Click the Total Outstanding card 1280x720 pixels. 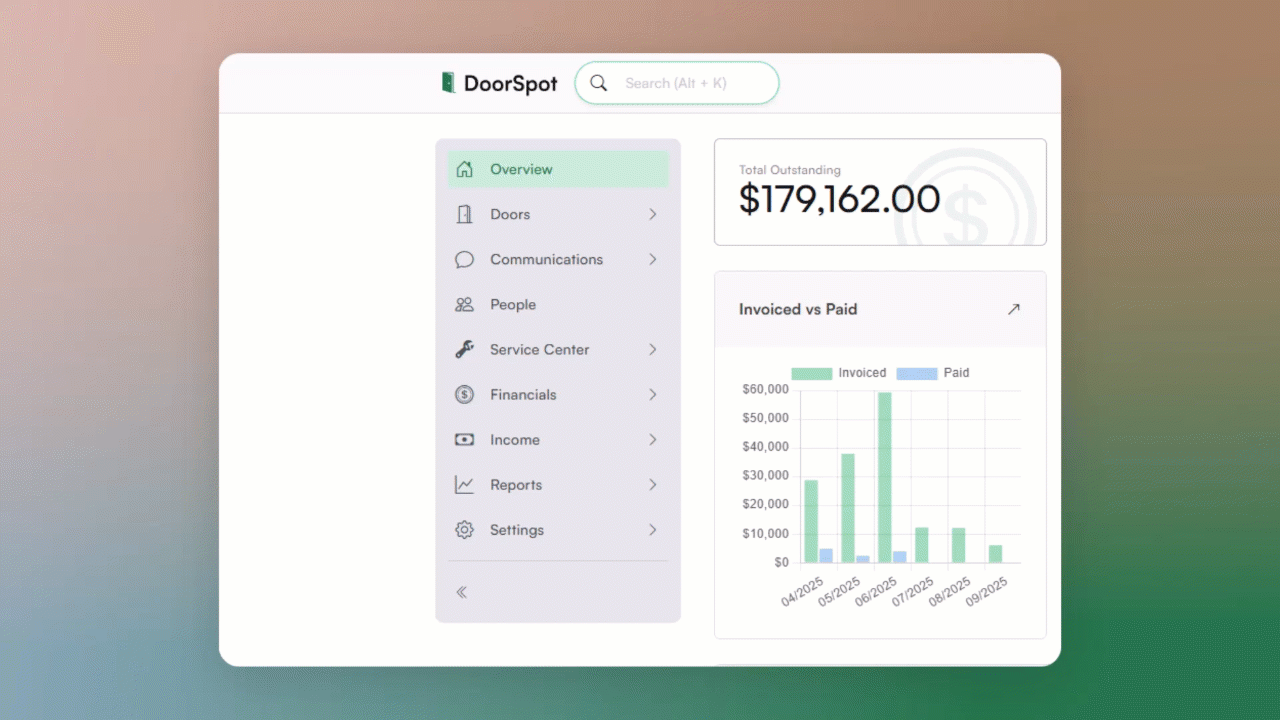pos(880,192)
